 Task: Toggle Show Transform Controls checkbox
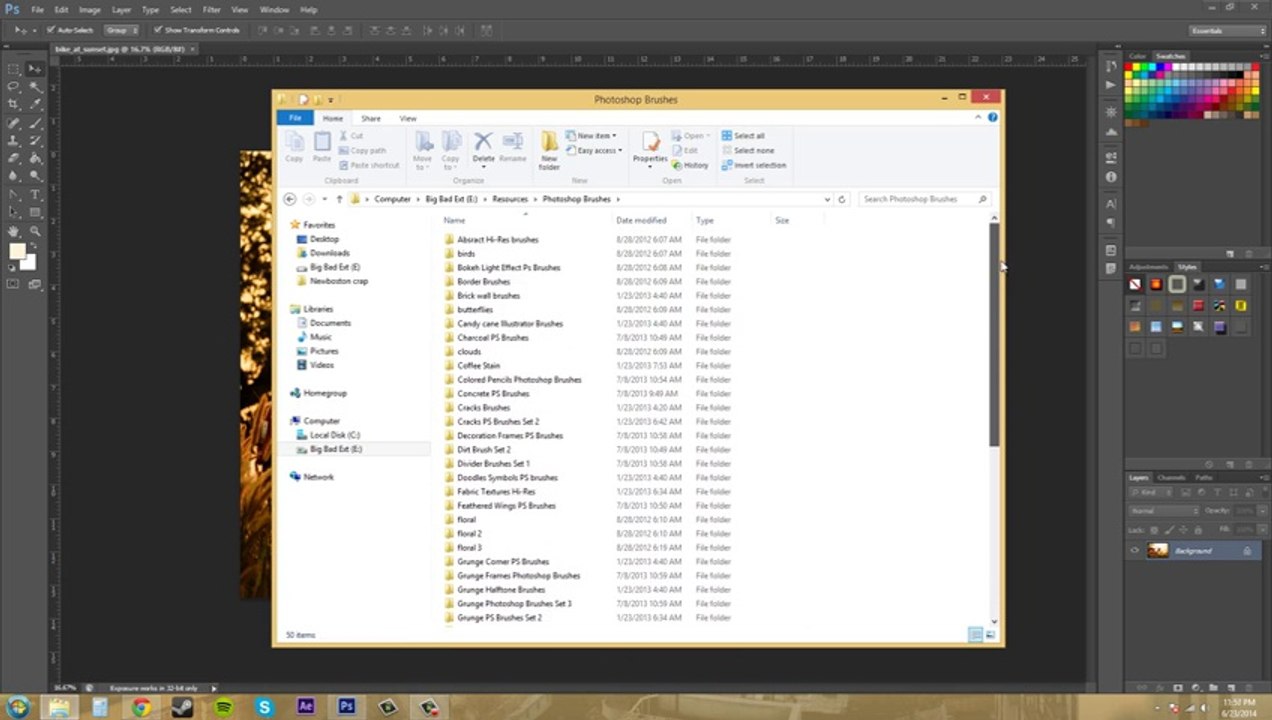(x=158, y=30)
